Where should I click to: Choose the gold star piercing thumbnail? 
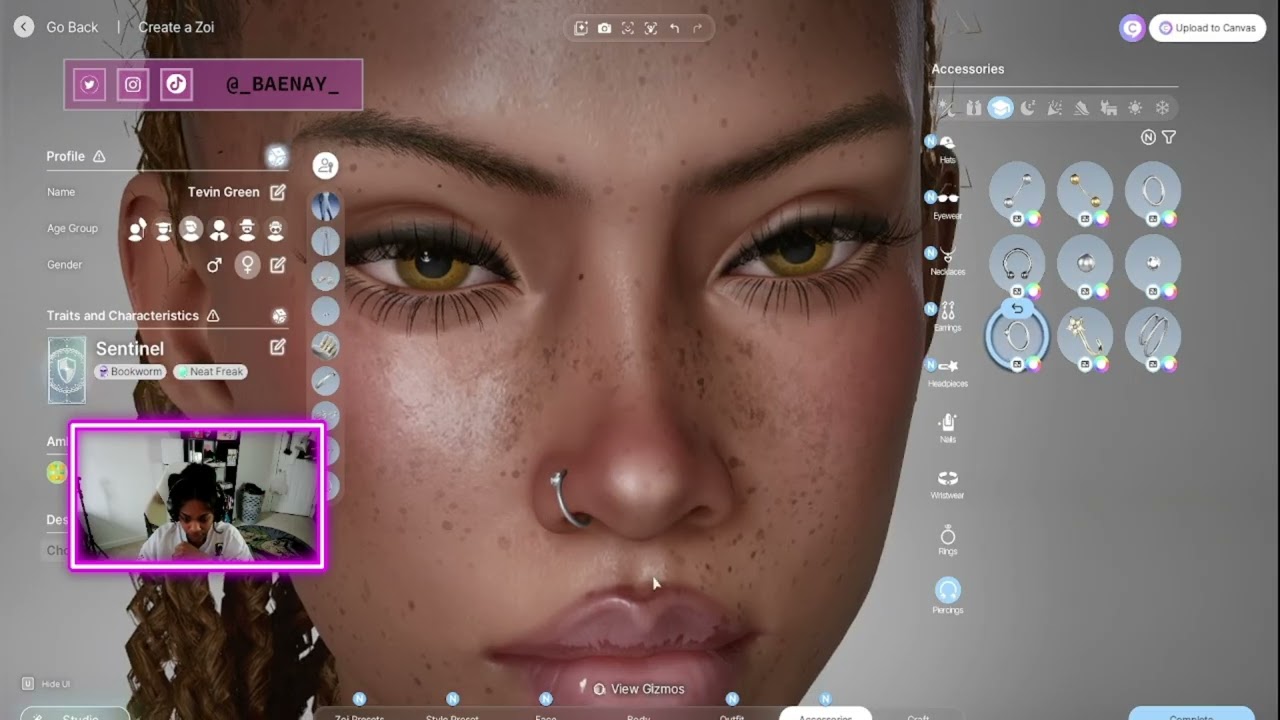pos(1085,335)
